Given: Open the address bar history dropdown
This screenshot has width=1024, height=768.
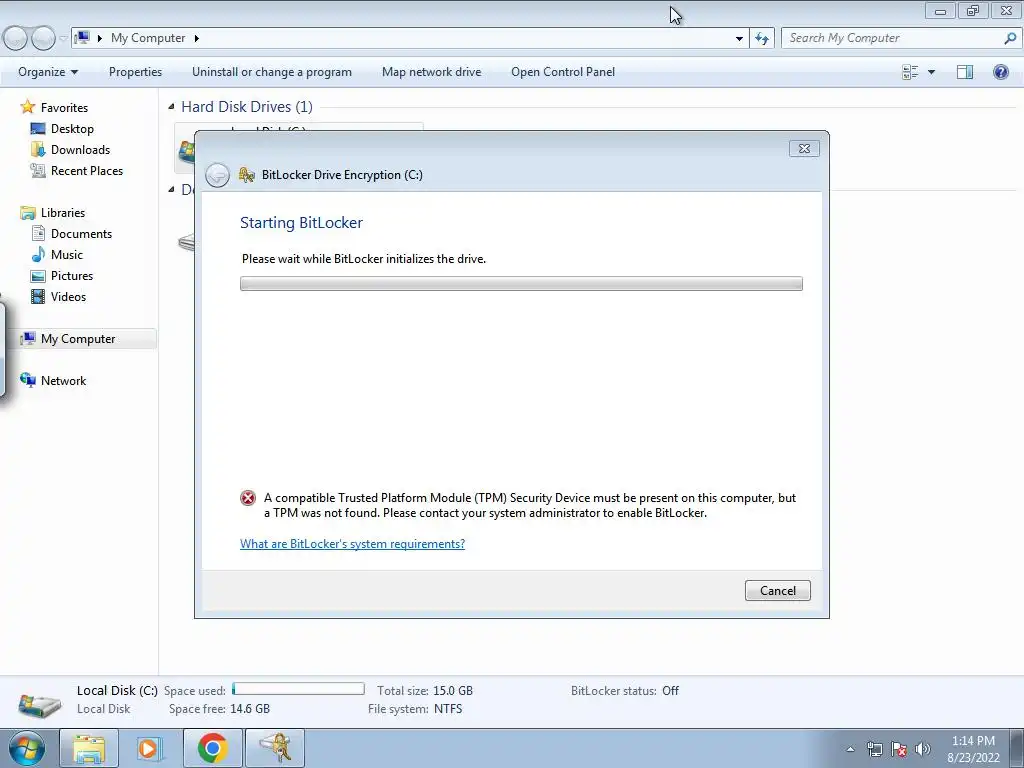Looking at the screenshot, I should [739, 38].
